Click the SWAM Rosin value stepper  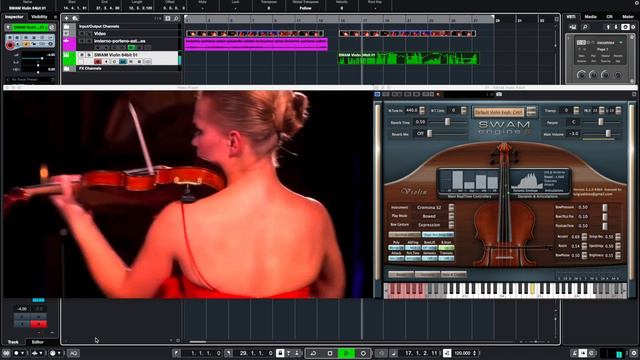point(584,246)
